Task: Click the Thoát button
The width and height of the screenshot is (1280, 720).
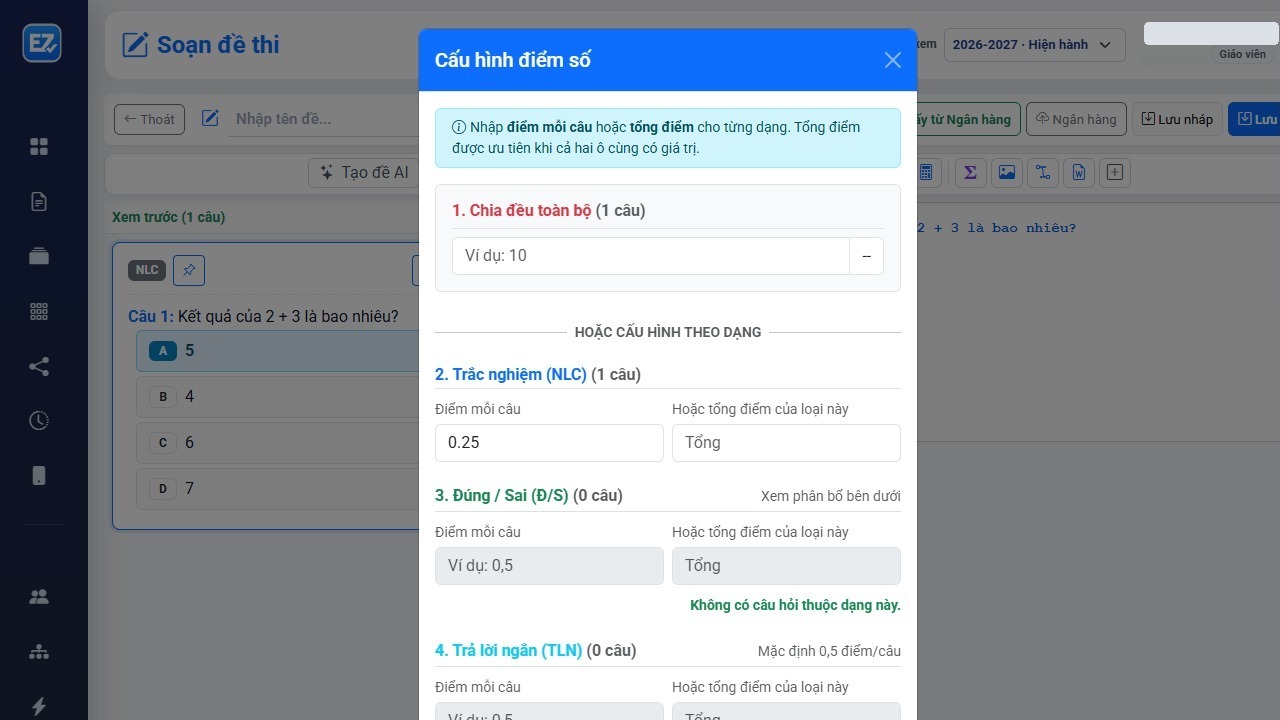Action: [x=149, y=119]
